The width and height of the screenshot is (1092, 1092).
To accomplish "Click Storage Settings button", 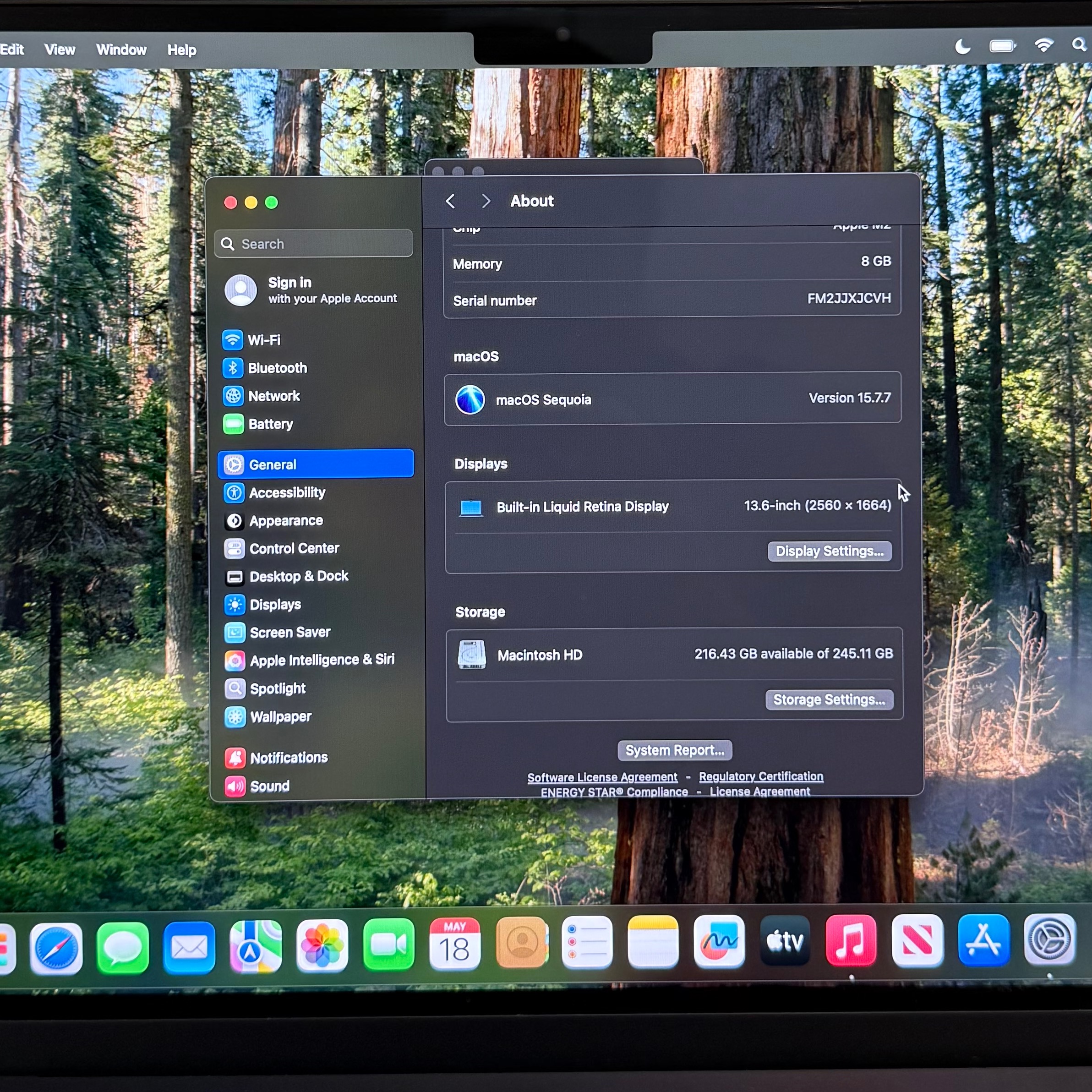I will [x=829, y=700].
